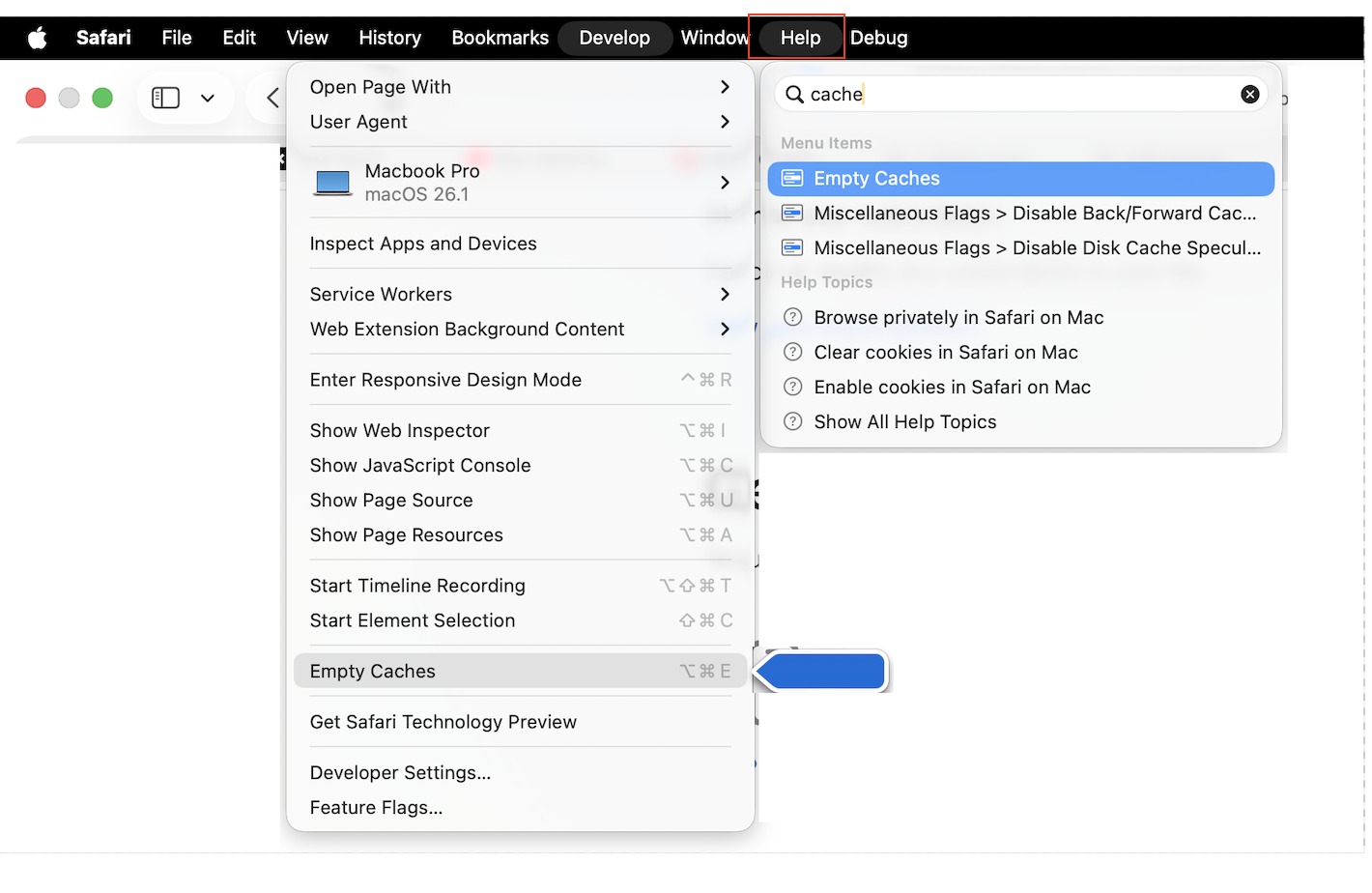Select Miscellaneous Flags Disable Back/Forward Cache result

1021,213
